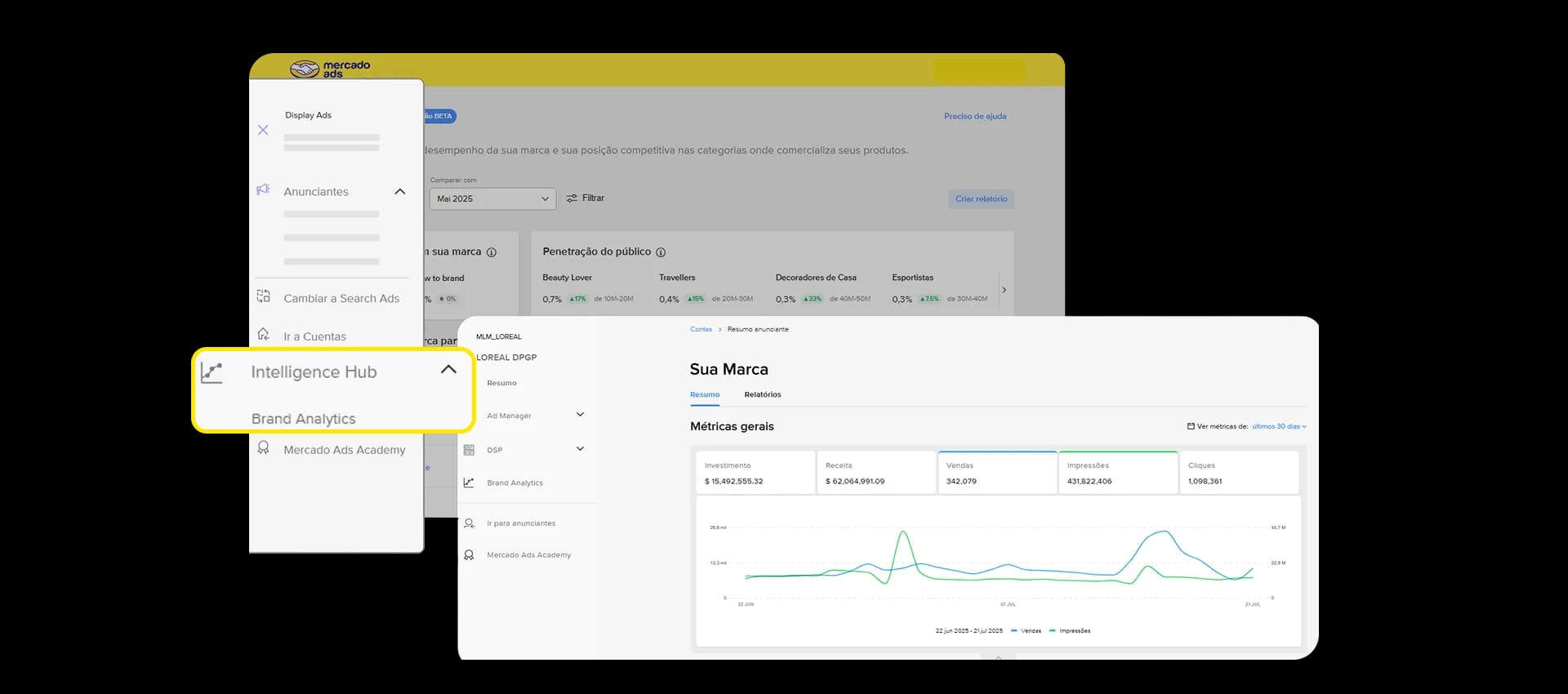Open Brand Analytics under Intelligence Hub
This screenshot has width=1568, height=694.
[x=303, y=419]
